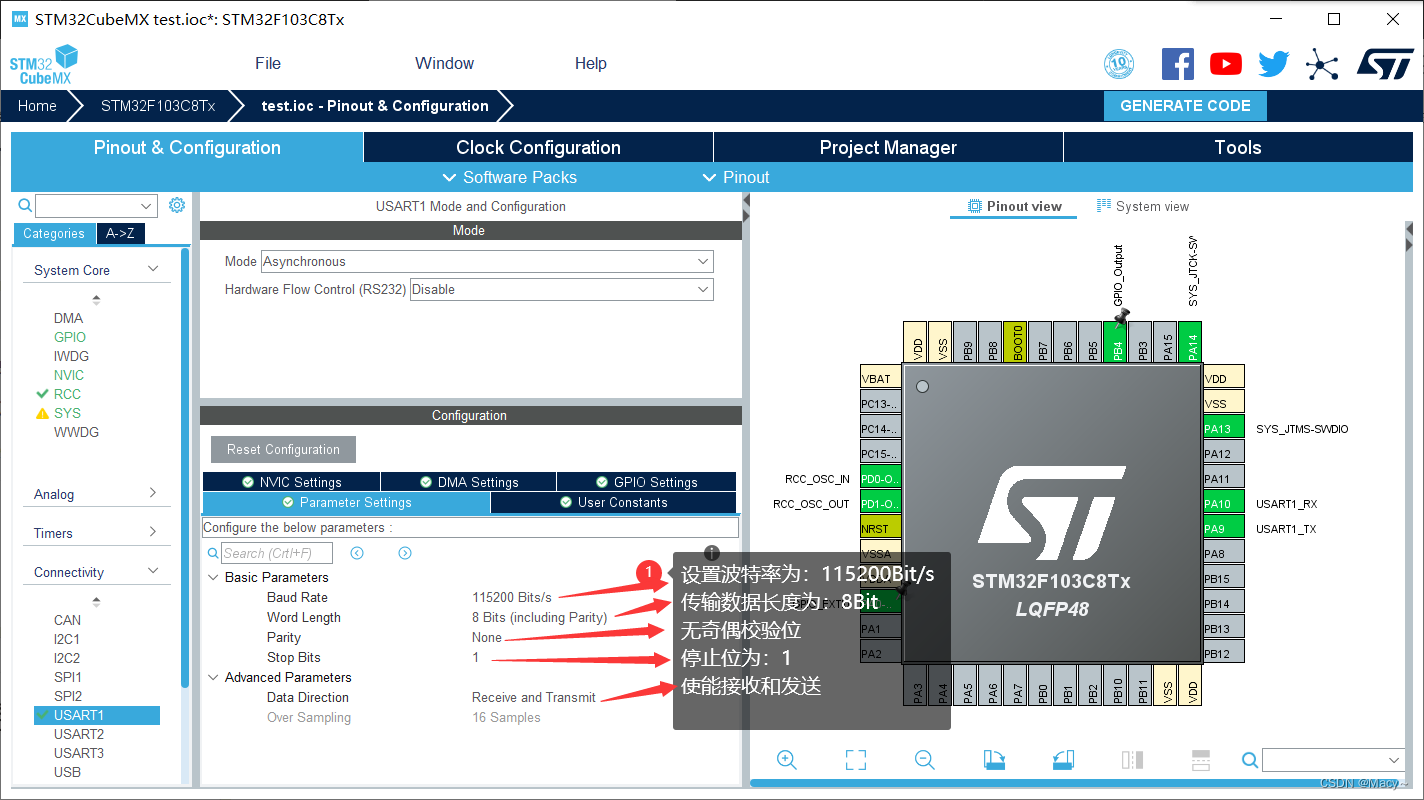Open the settings gear in the category panel
Viewport: 1424px width, 800px height.
pos(177,205)
